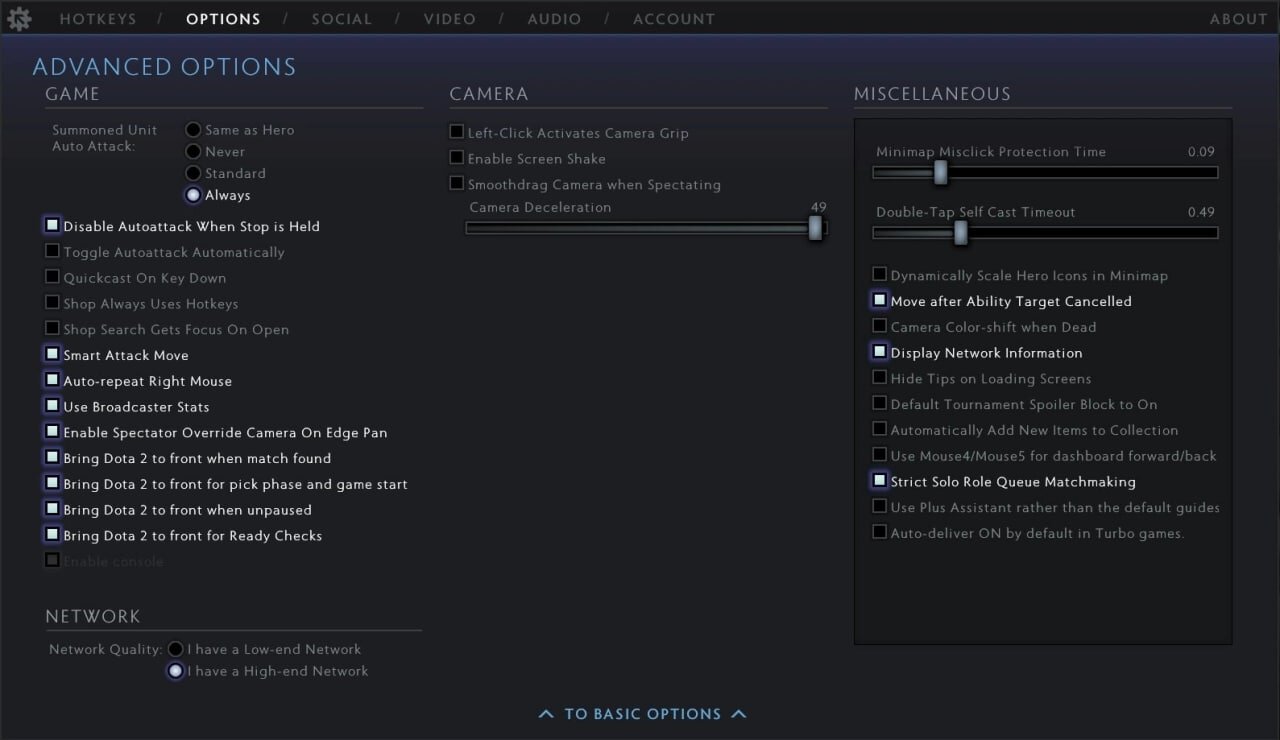Select 'Same as Hero' auto attack option
The height and width of the screenshot is (740, 1280).
(194, 130)
